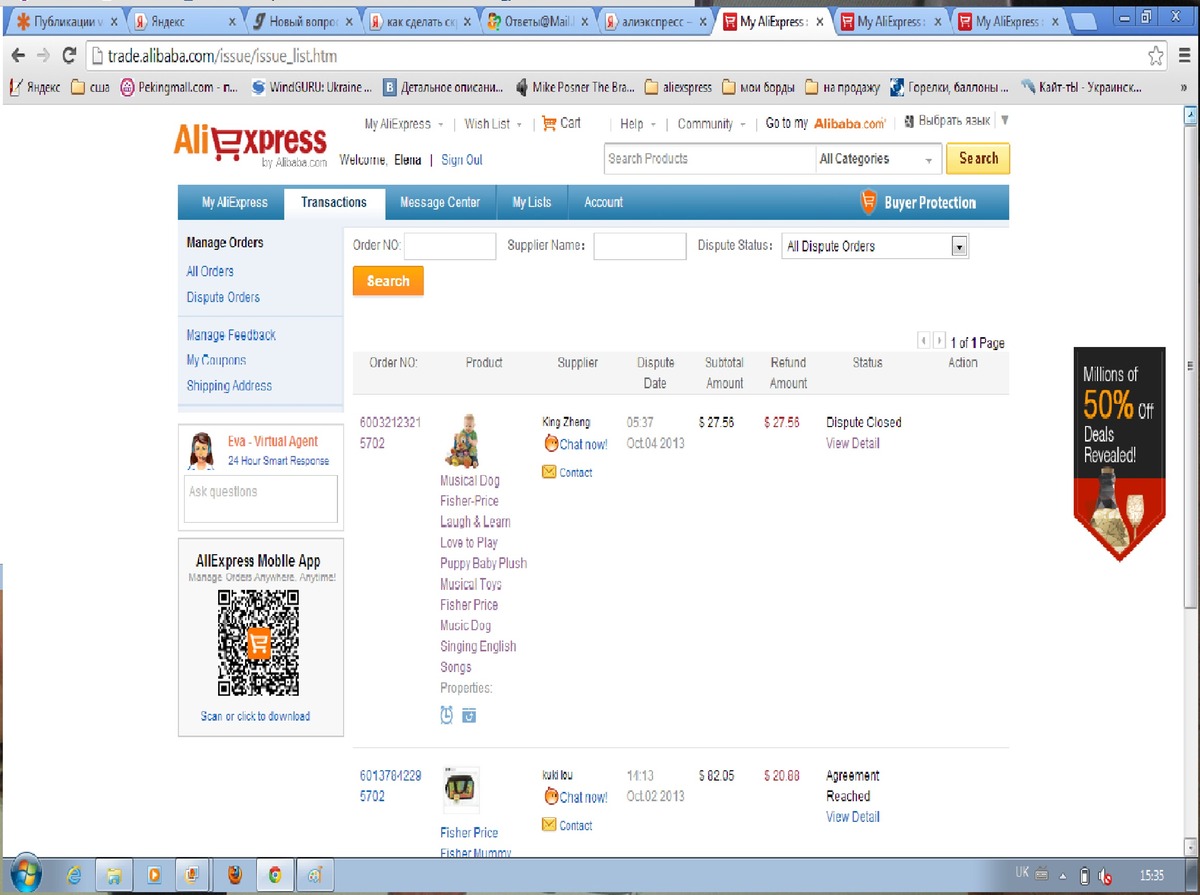
Task: Expand the Wish List dropdown
Action: 493,124
